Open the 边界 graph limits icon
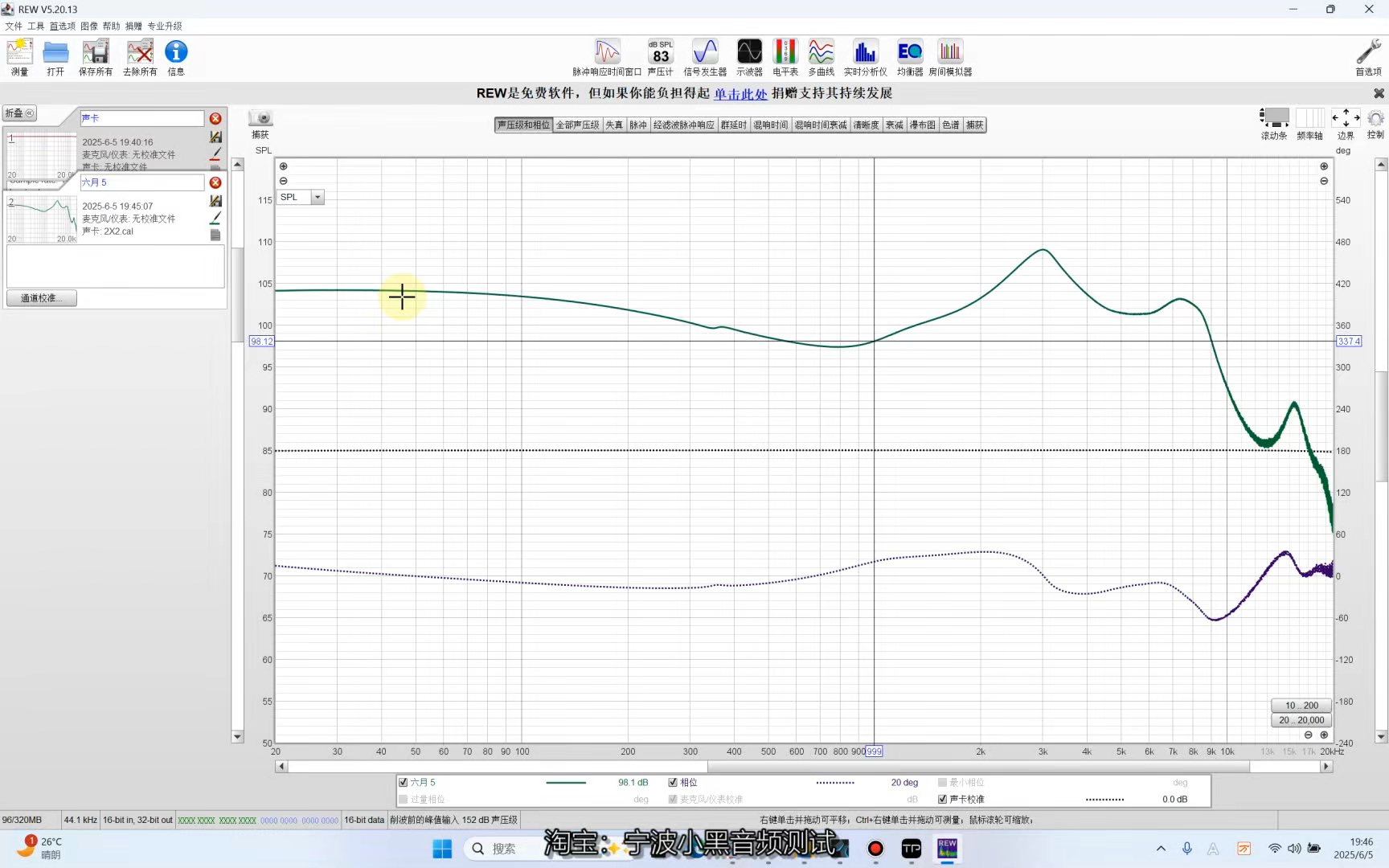 tap(1346, 117)
